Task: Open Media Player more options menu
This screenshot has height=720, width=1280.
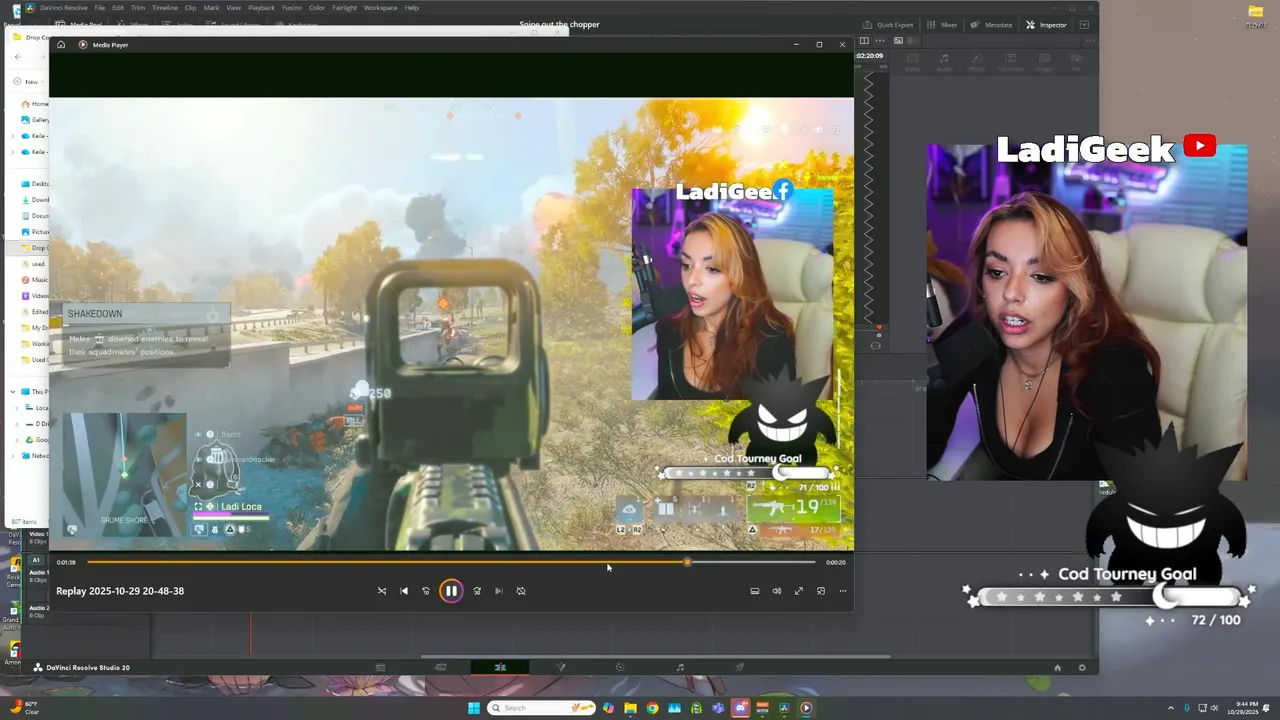Action: click(x=843, y=591)
